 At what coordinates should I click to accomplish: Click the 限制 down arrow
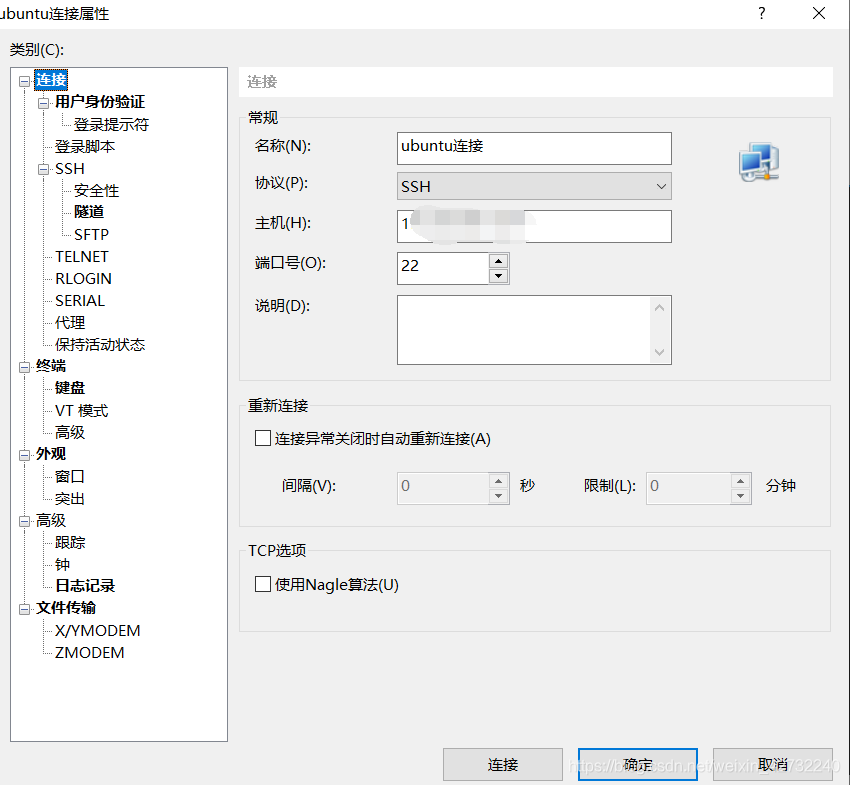point(740,496)
